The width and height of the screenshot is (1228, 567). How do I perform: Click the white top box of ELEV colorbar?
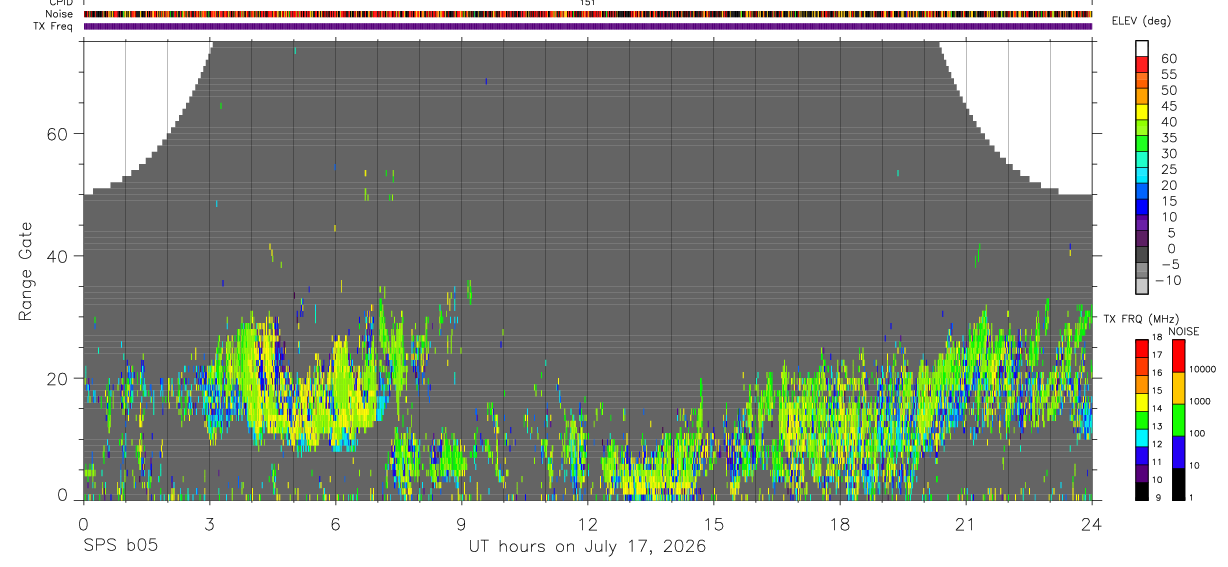1142,48
